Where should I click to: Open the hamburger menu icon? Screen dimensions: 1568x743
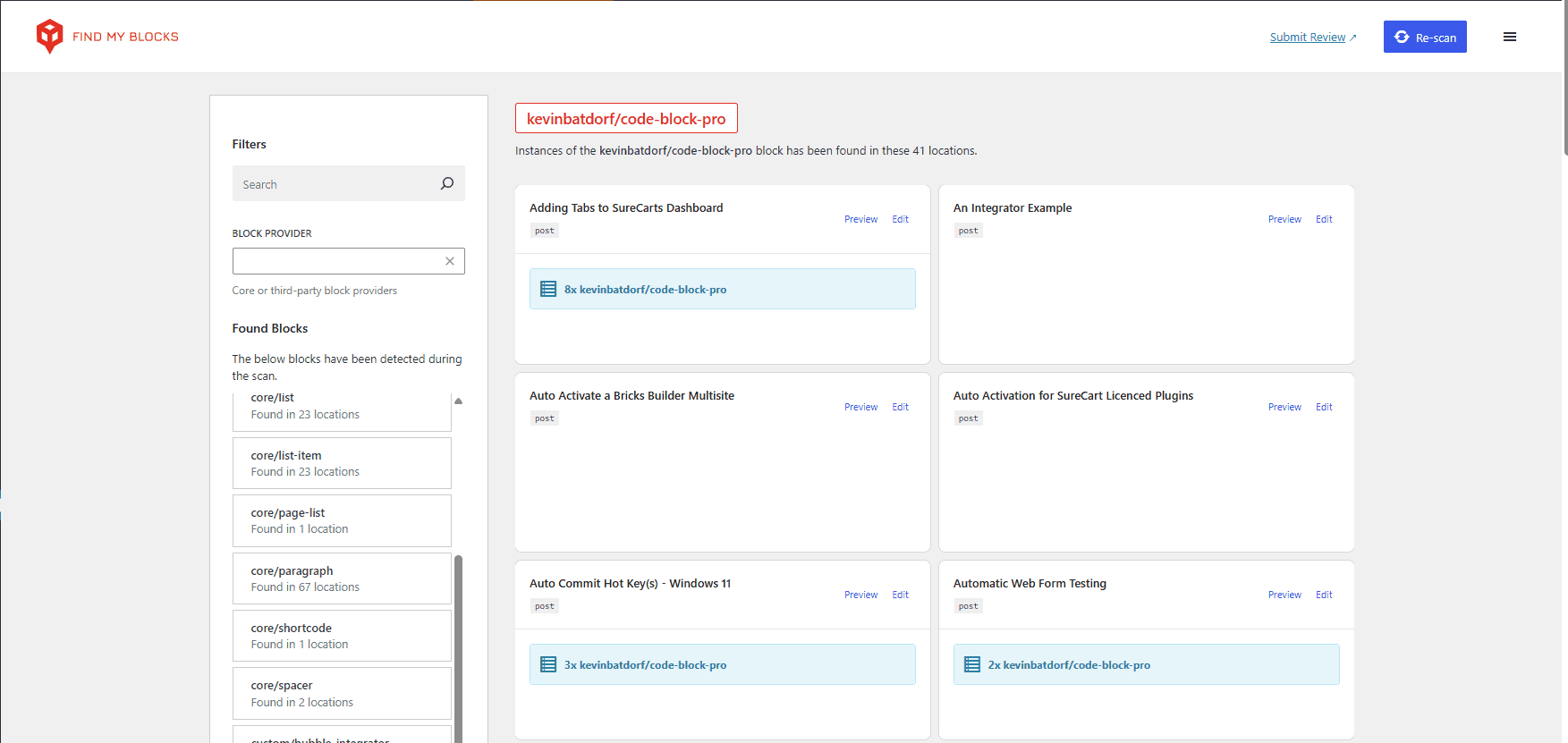pyautogui.click(x=1510, y=37)
